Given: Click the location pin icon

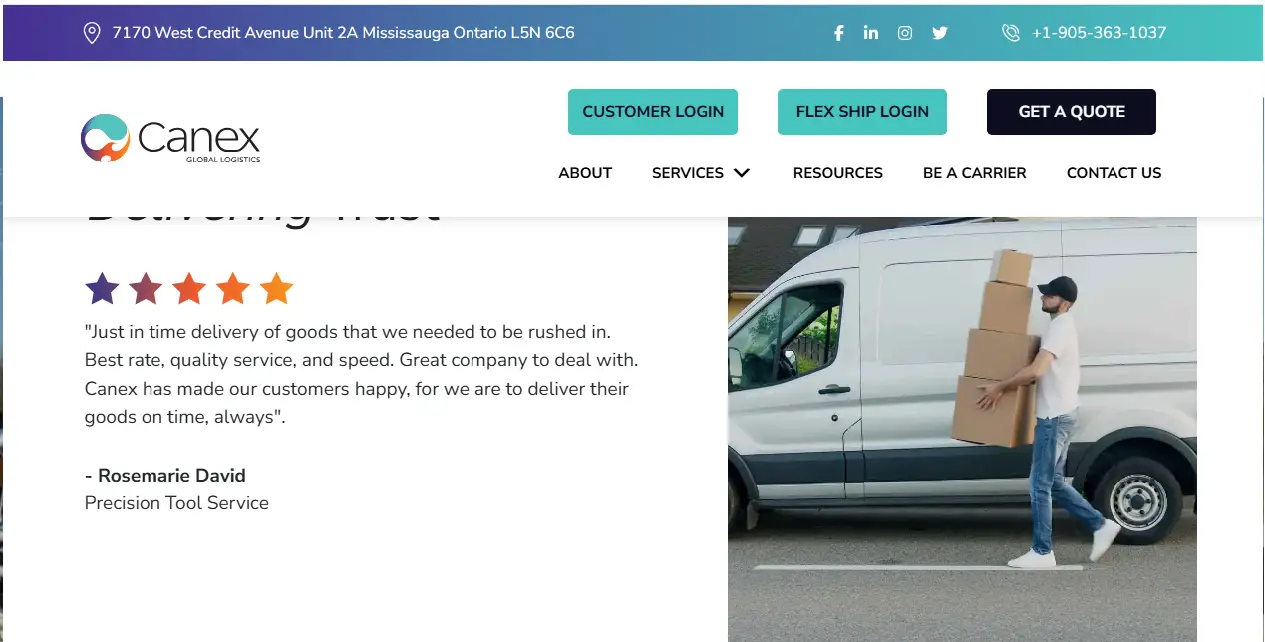Looking at the screenshot, I should pyautogui.click(x=91, y=33).
